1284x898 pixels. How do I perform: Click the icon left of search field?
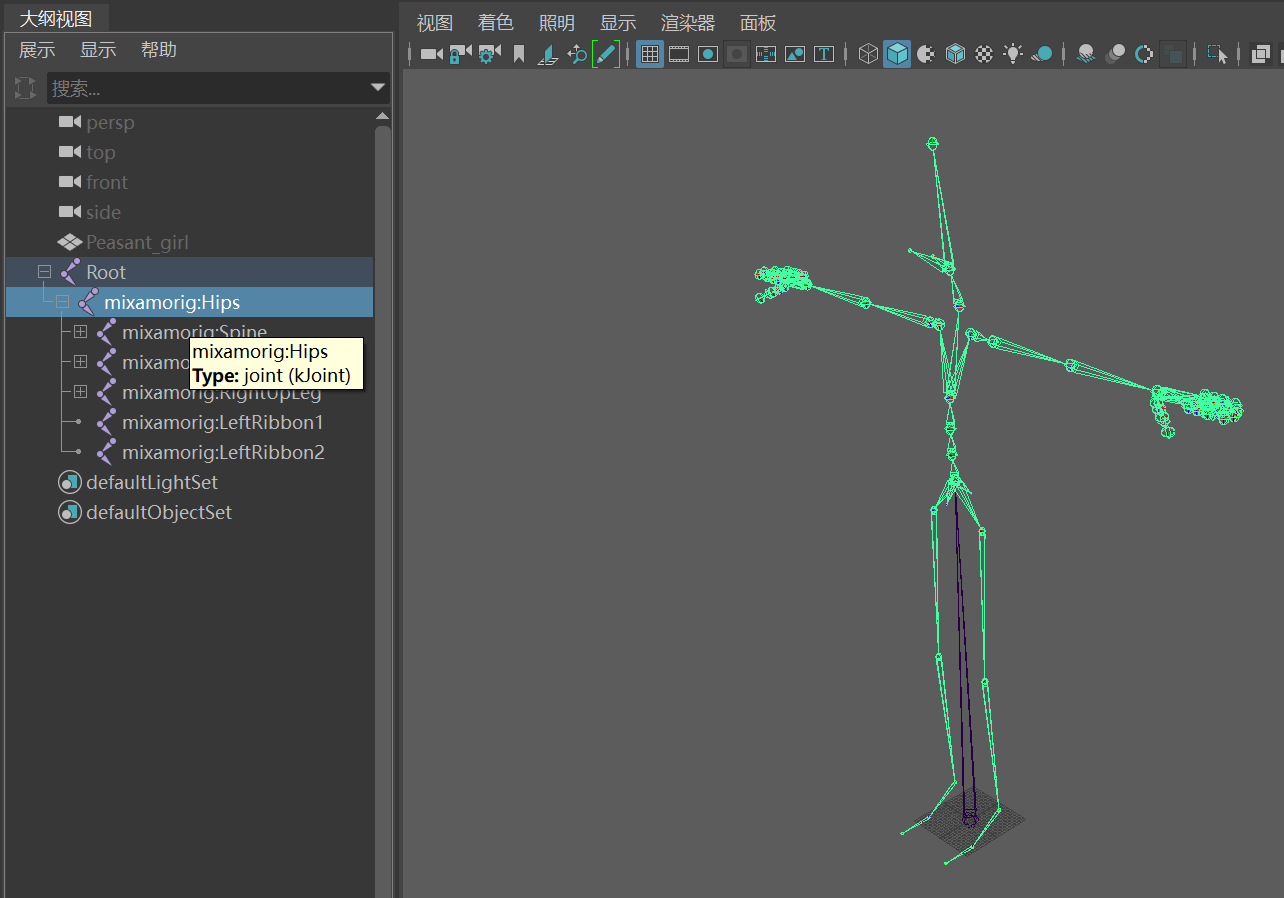[x=25, y=88]
